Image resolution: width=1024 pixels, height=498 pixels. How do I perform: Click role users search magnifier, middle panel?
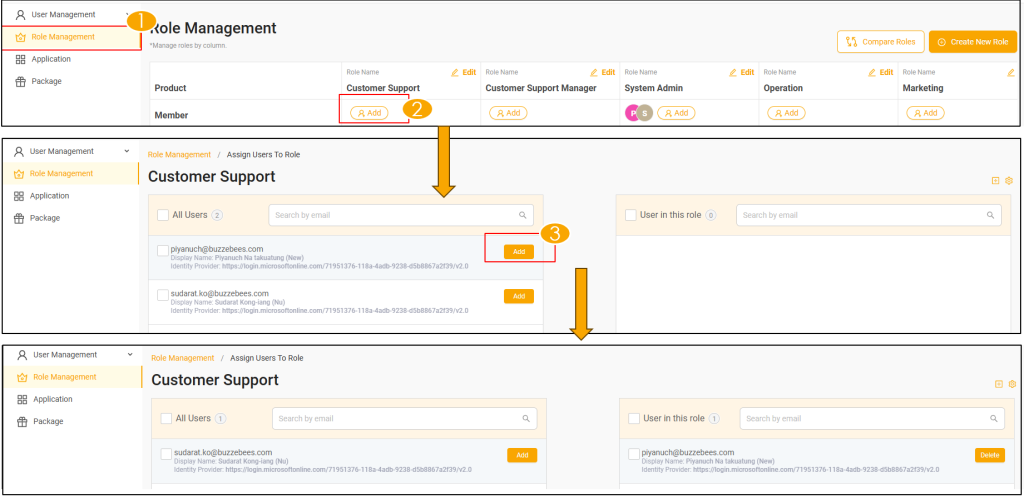[990, 215]
